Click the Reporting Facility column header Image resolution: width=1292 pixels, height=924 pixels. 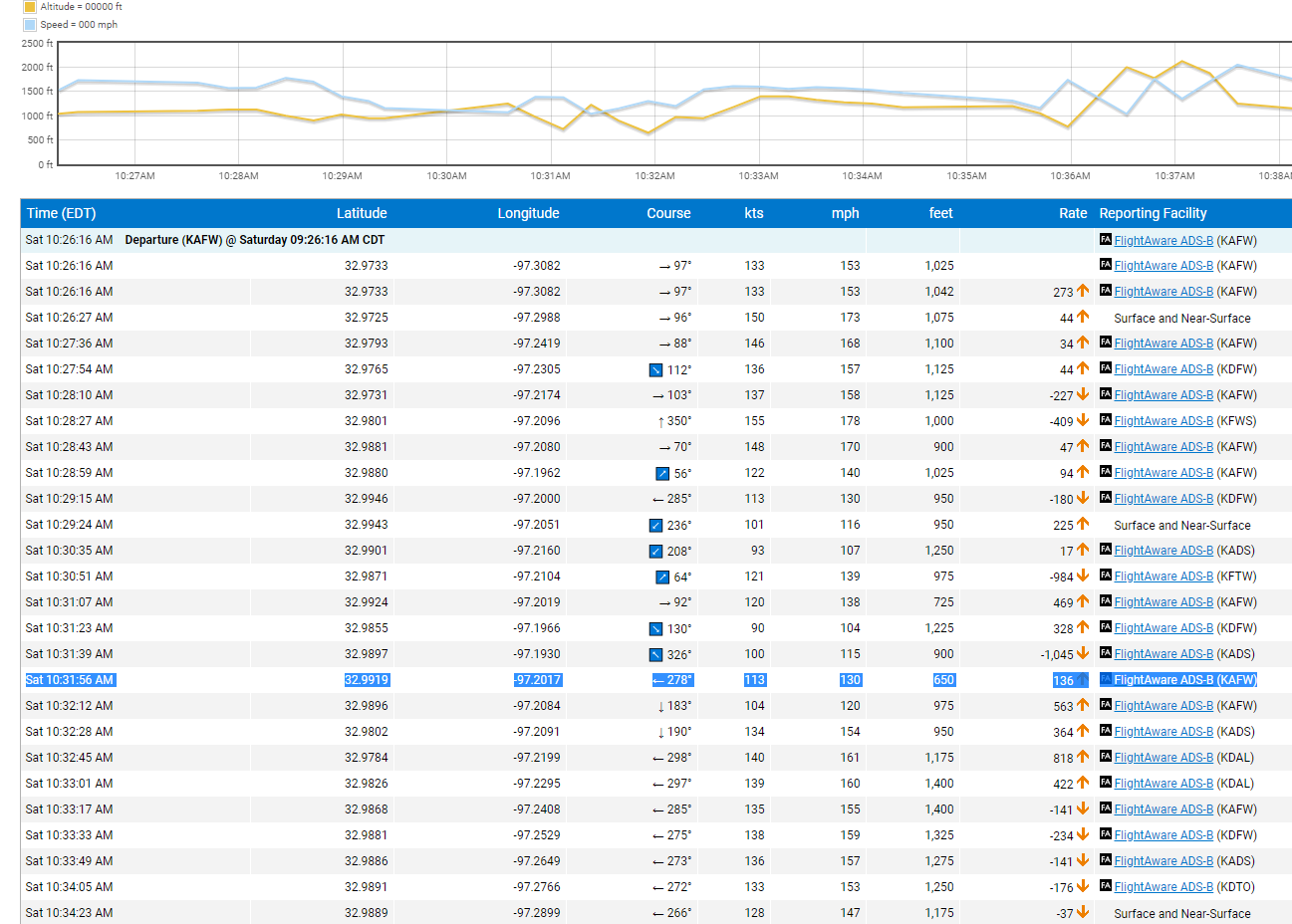tap(1153, 213)
